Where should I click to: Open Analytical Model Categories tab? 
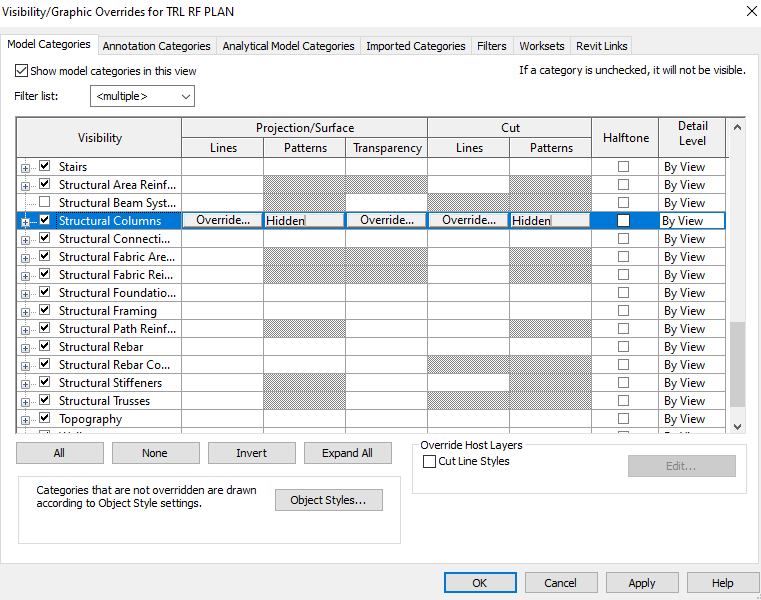(x=288, y=46)
